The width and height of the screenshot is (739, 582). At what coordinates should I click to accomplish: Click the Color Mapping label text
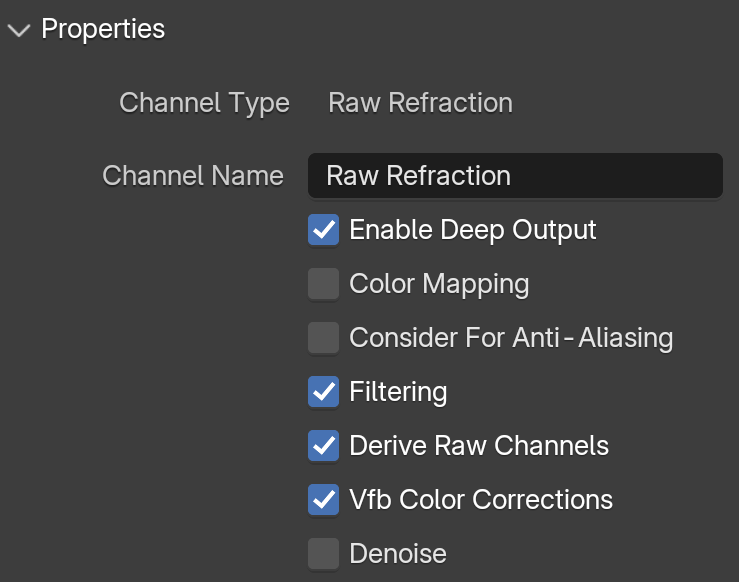[439, 284]
